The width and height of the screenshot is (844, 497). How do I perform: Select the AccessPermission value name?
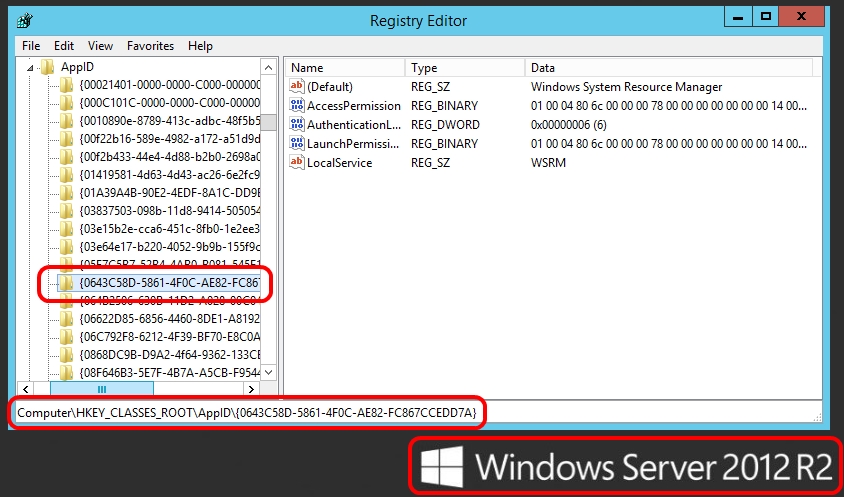354,106
